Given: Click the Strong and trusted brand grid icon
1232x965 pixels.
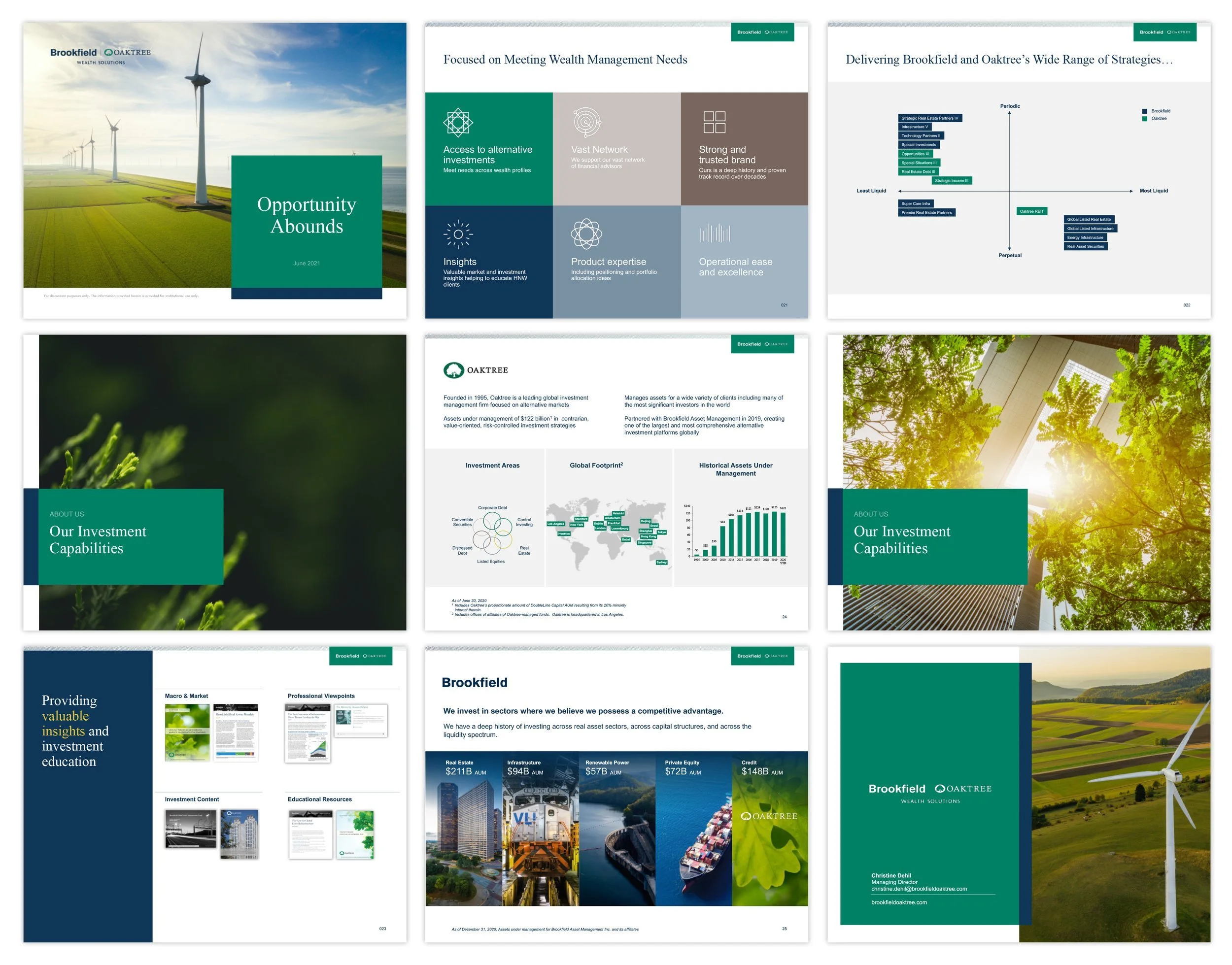Looking at the screenshot, I should click(714, 122).
